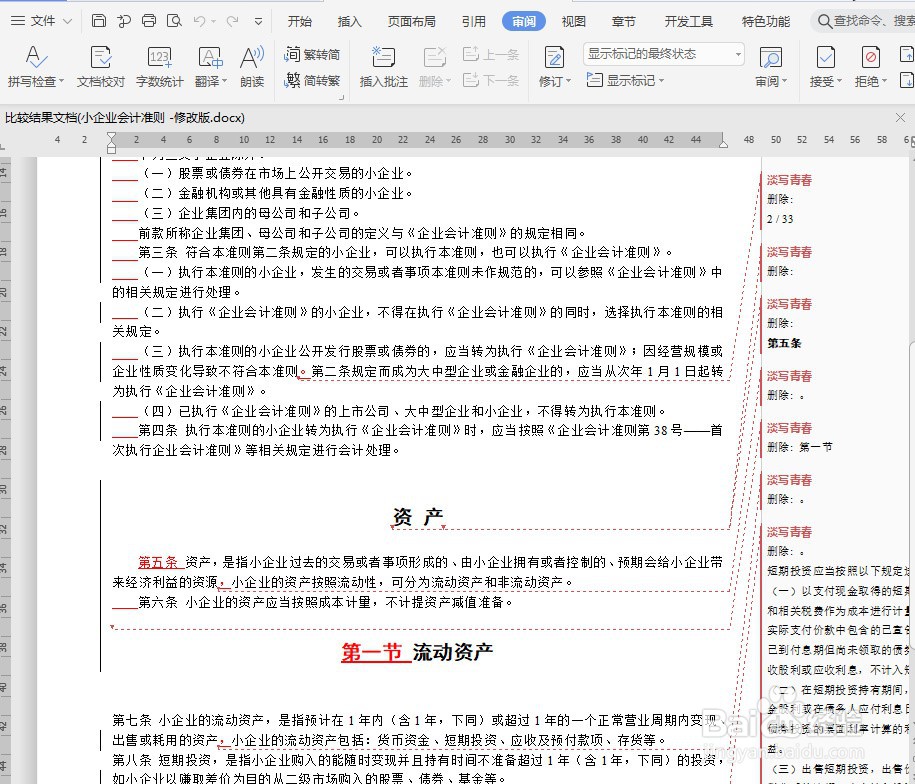Switch to the 插入 tab

tap(350, 22)
